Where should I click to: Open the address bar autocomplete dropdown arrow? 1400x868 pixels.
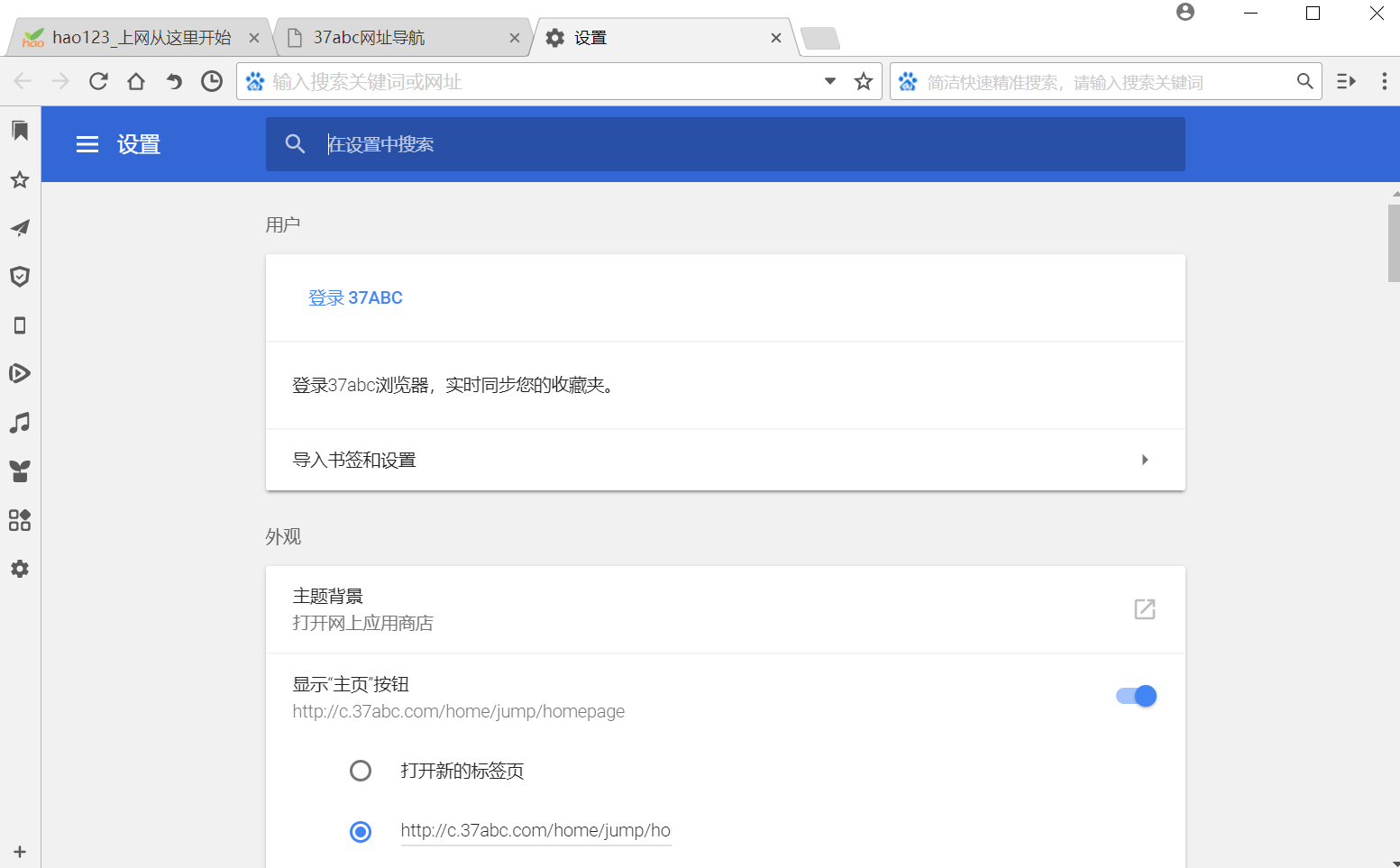829,81
